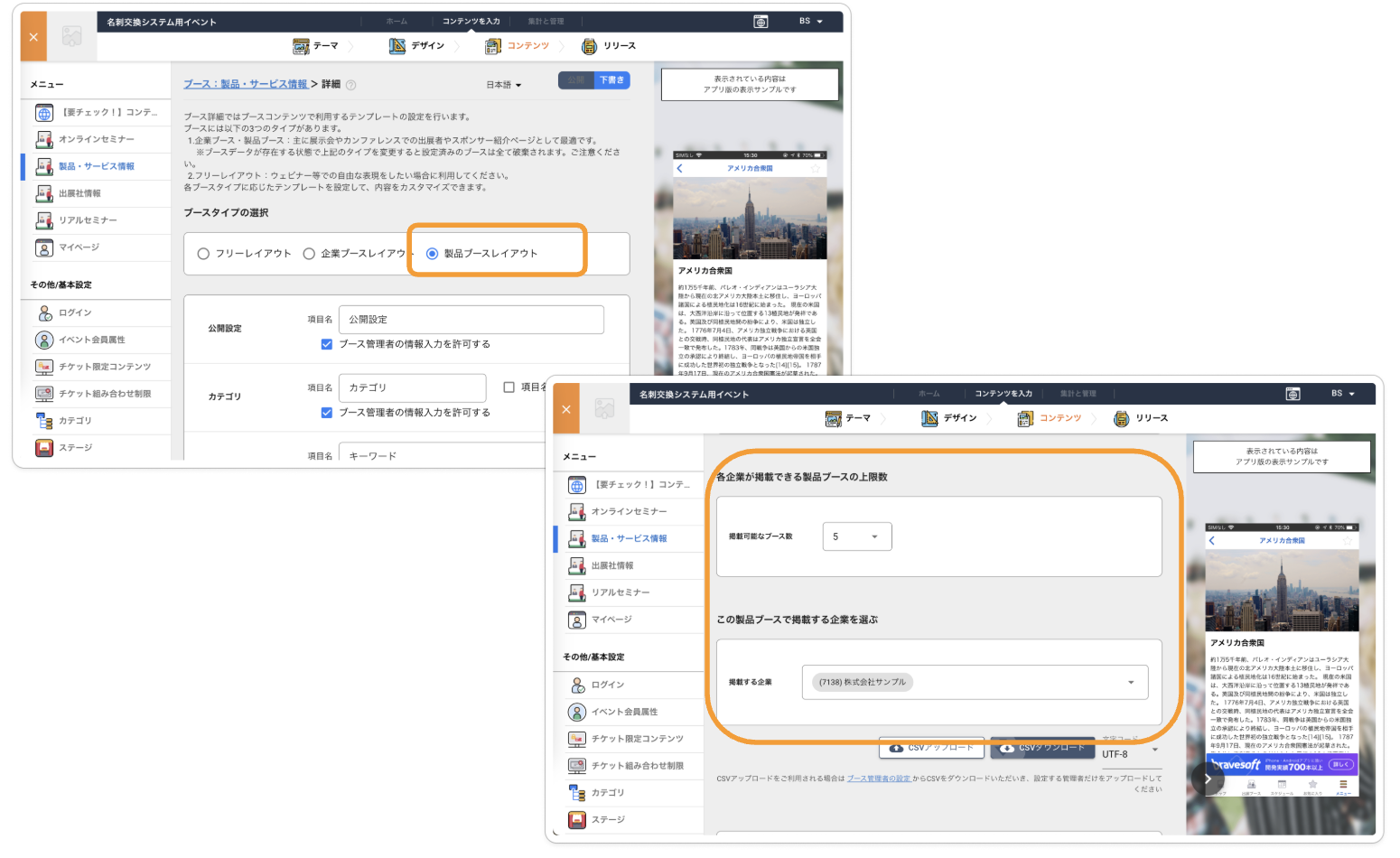Click the help question-mark icon beside 詳細
This screenshot has height=858, width=1400.
click(x=351, y=85)
